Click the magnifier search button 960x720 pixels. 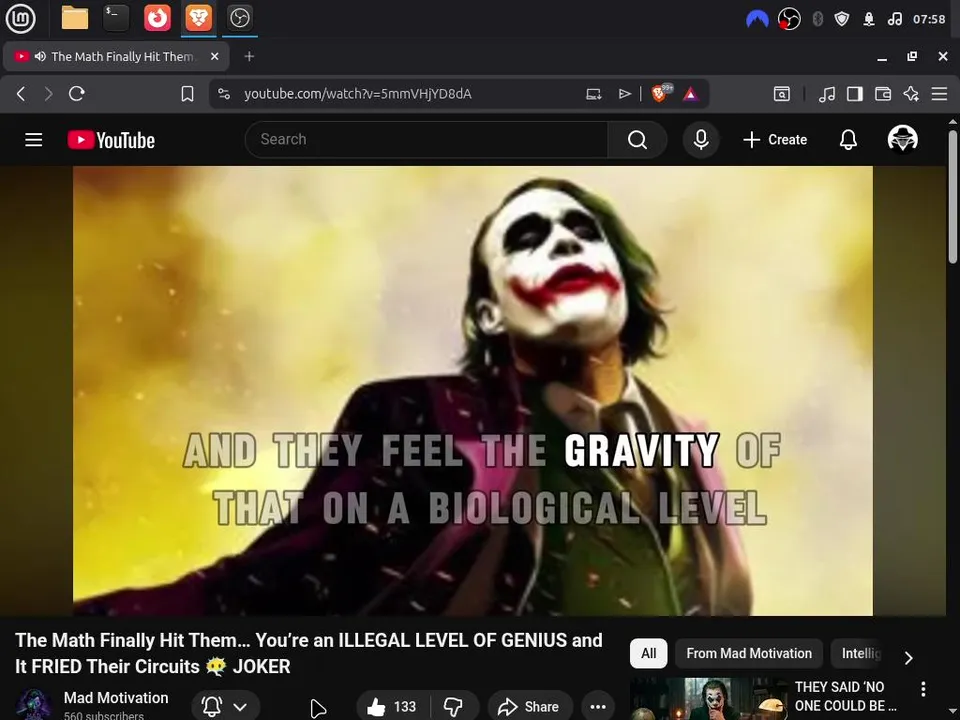click(x=637, y=140)
